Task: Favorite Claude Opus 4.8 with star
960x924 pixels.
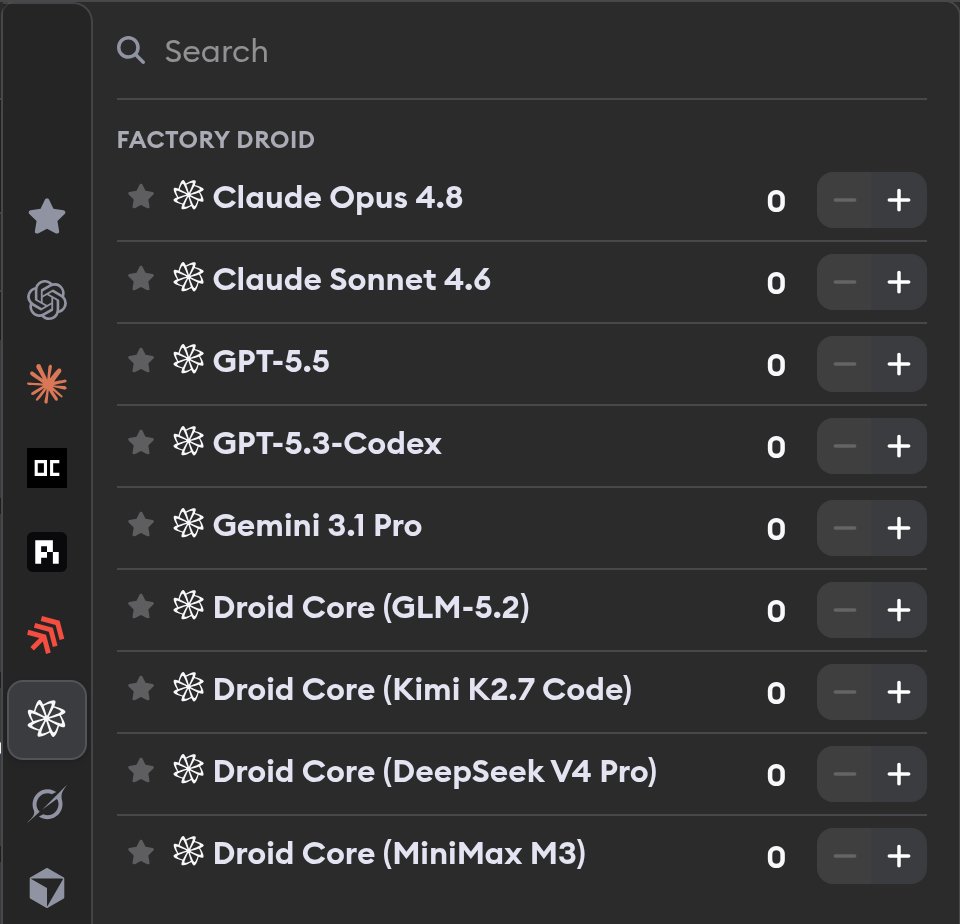Action: click(141, 197)
